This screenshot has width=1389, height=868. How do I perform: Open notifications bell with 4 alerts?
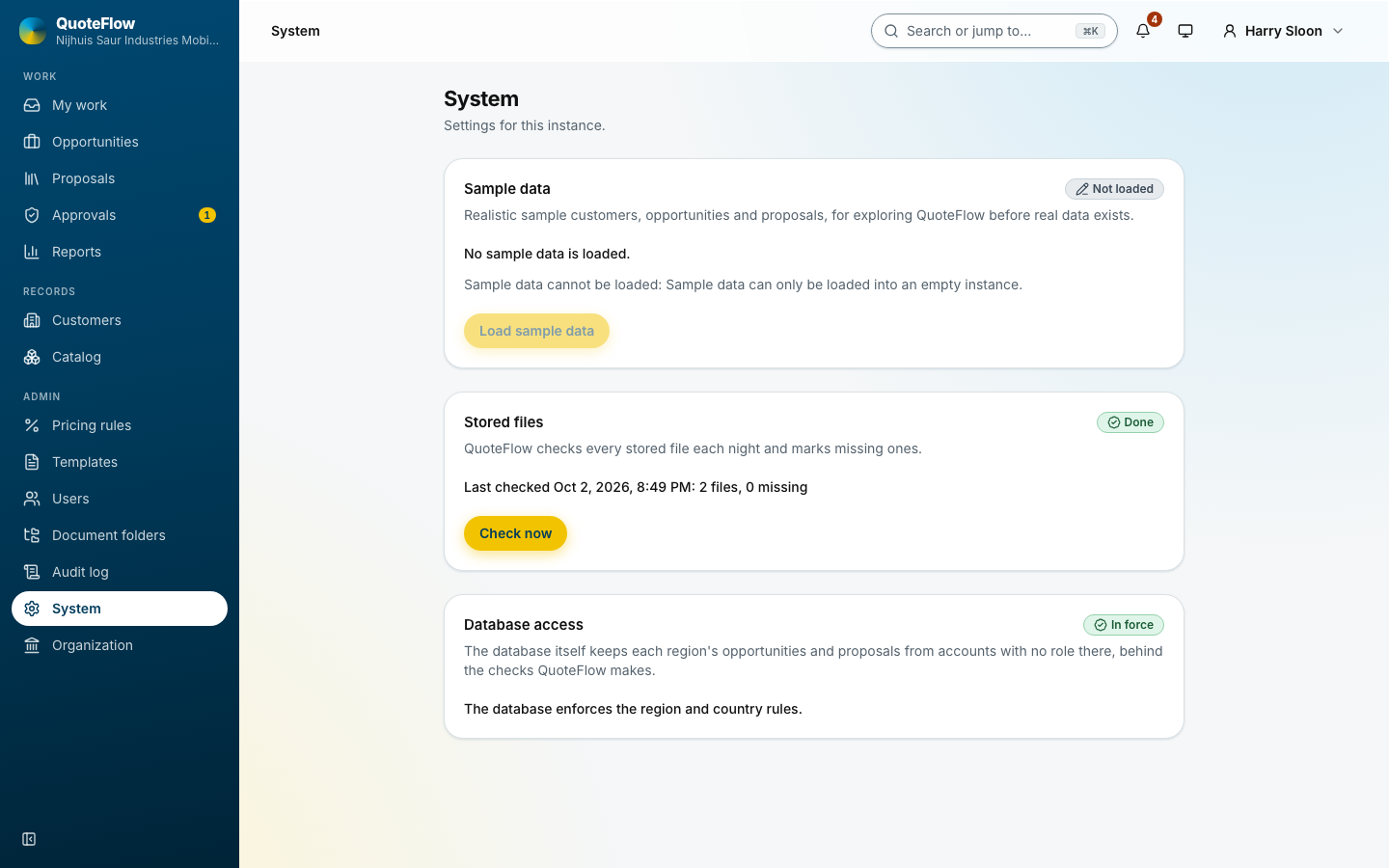tap(1143, 31)
